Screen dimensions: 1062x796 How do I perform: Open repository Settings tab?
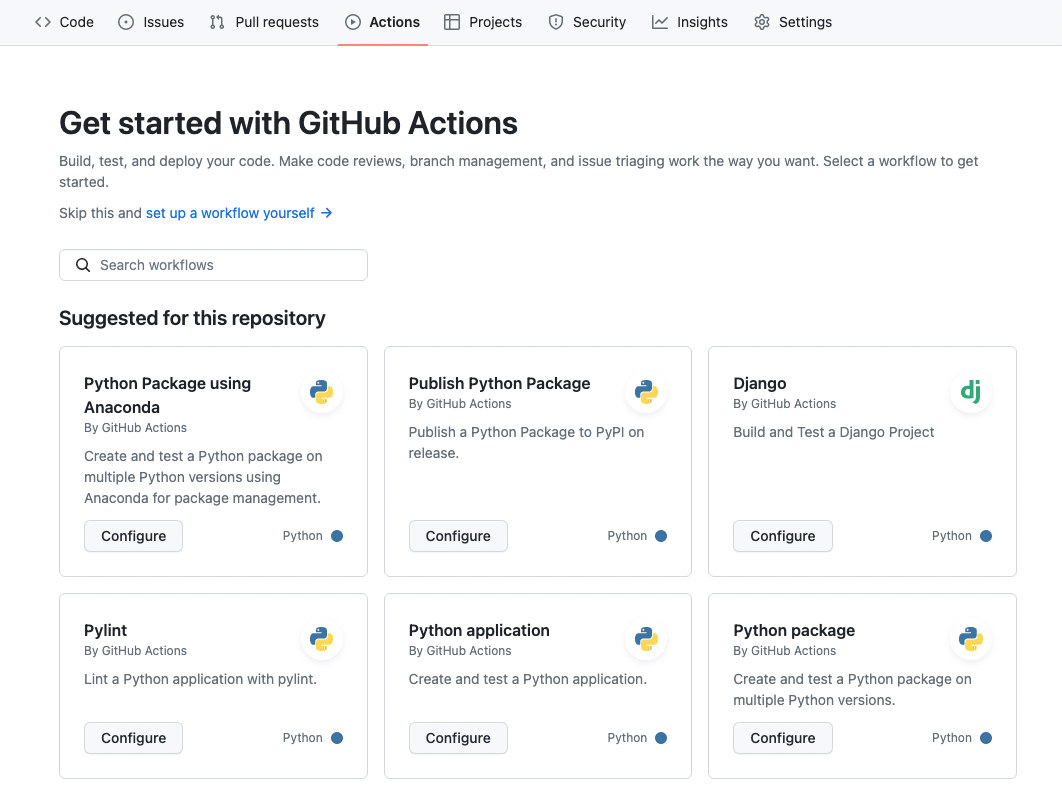tap(792, 22)
